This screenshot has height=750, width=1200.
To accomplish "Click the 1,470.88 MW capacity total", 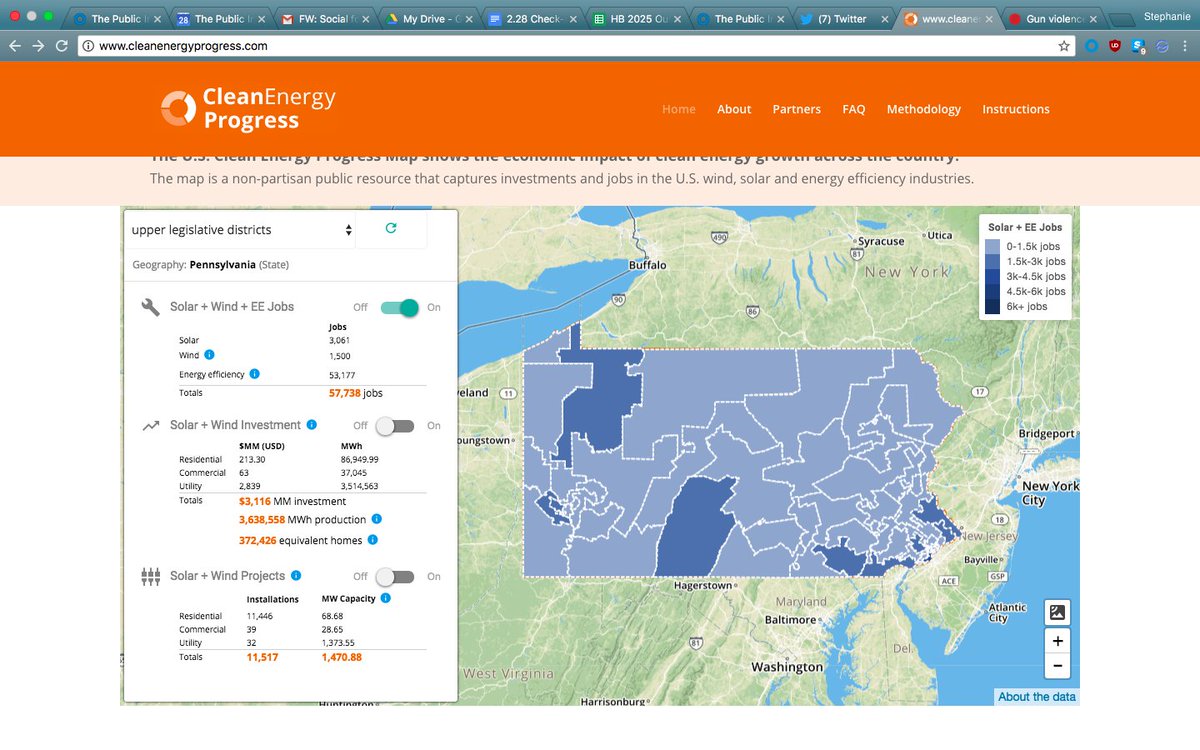I will click(341, 657).
